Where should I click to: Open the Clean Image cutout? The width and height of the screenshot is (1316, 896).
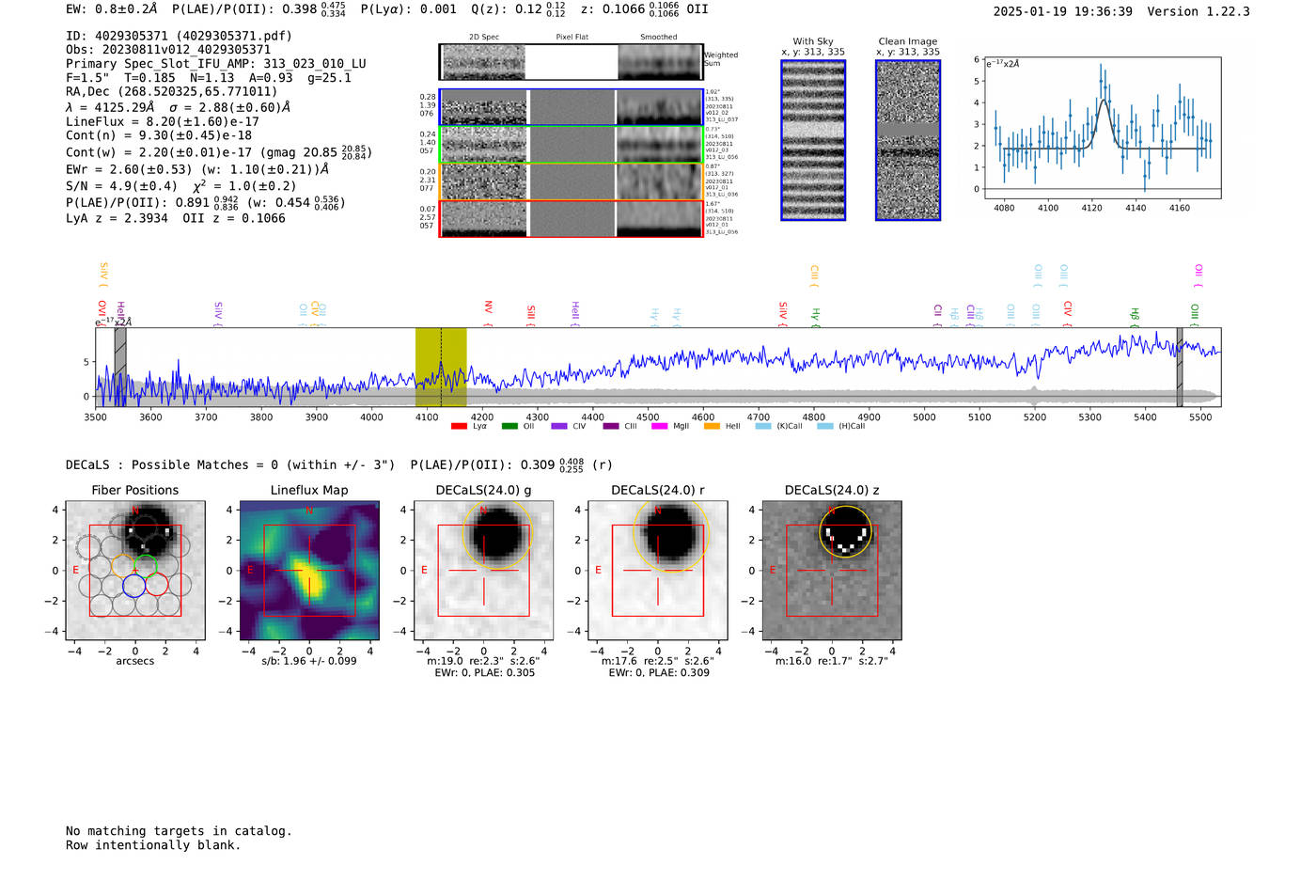[x=908, y=140]
